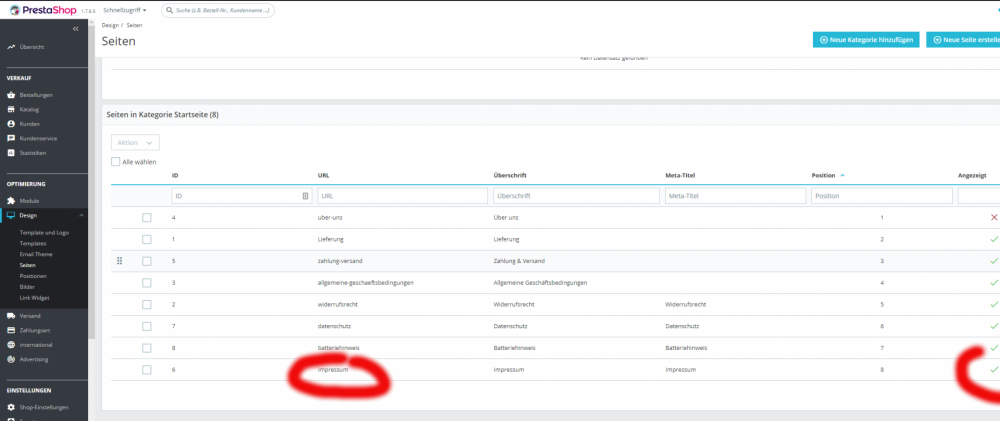This screenshot has height=421, width=1000.
Task: Toggle the red X status for uber-uns
Action: click(994, 218)
